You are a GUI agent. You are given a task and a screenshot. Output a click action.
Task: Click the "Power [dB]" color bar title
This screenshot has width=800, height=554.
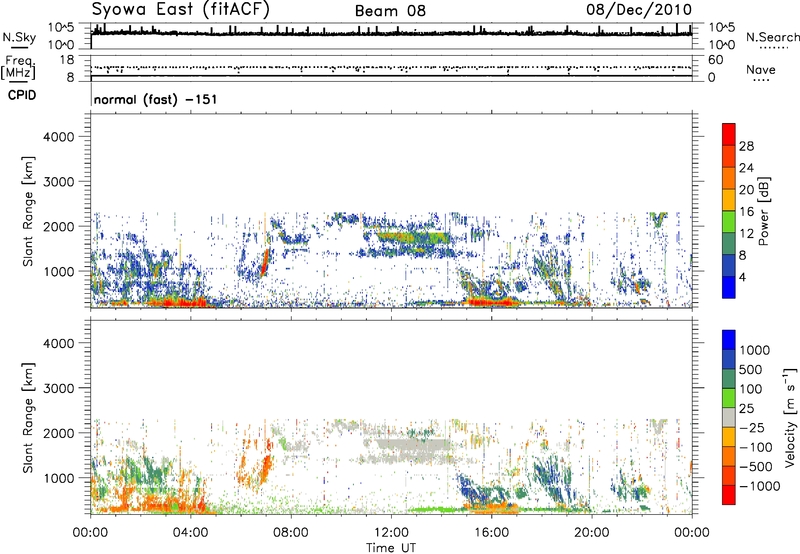click(764, 211)
